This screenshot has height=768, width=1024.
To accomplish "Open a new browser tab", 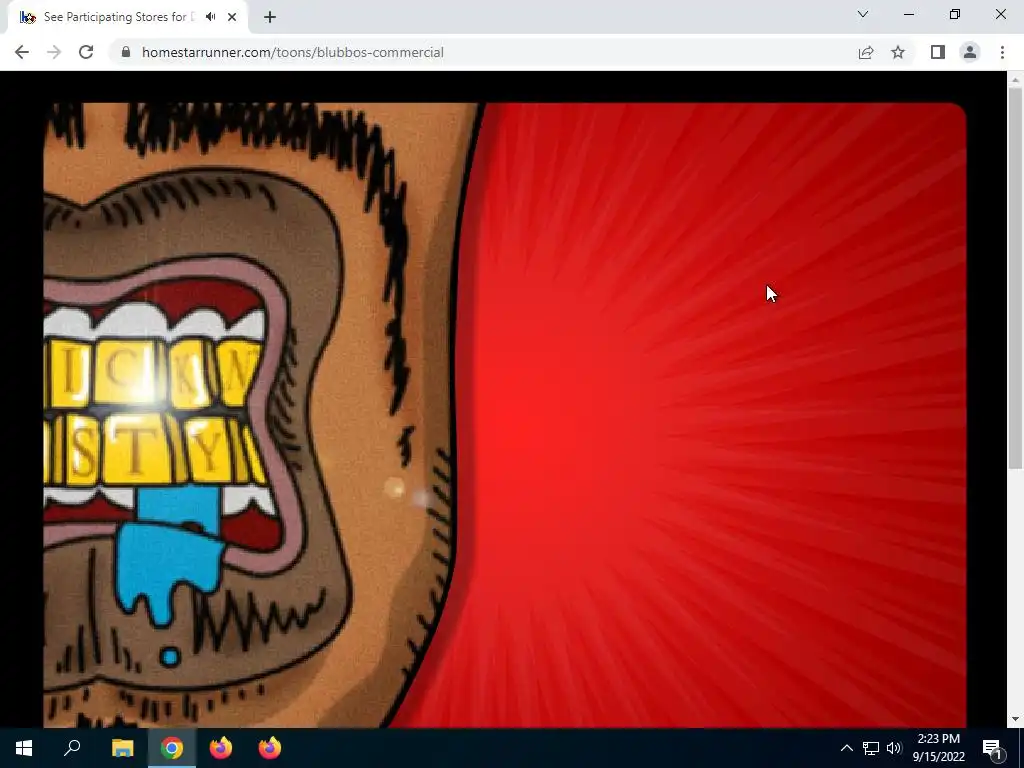I will (x=270, y=17).
